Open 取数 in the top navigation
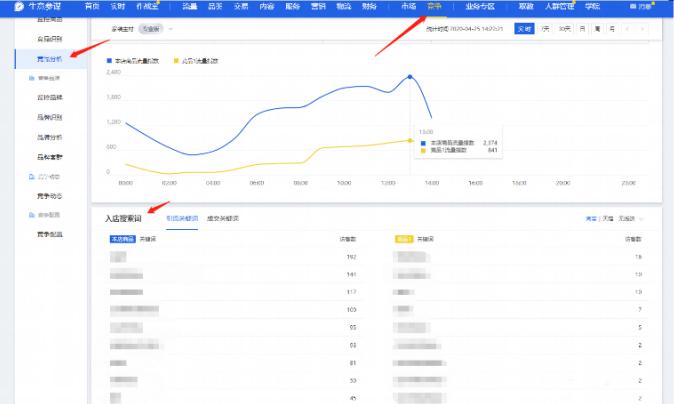This screenshot has height=404, width=674. 526,6
